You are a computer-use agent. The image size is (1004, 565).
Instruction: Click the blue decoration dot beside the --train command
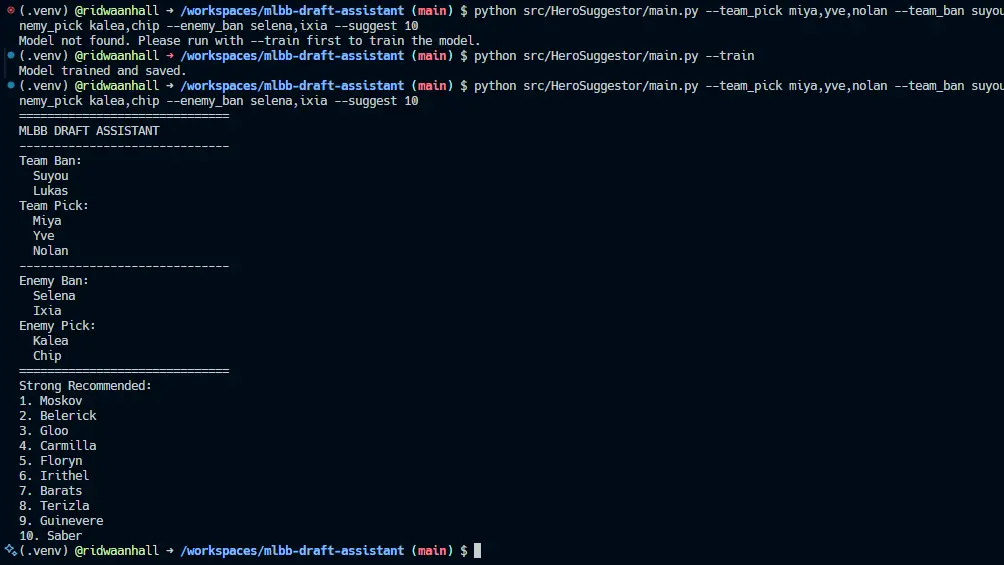(11, 55)
